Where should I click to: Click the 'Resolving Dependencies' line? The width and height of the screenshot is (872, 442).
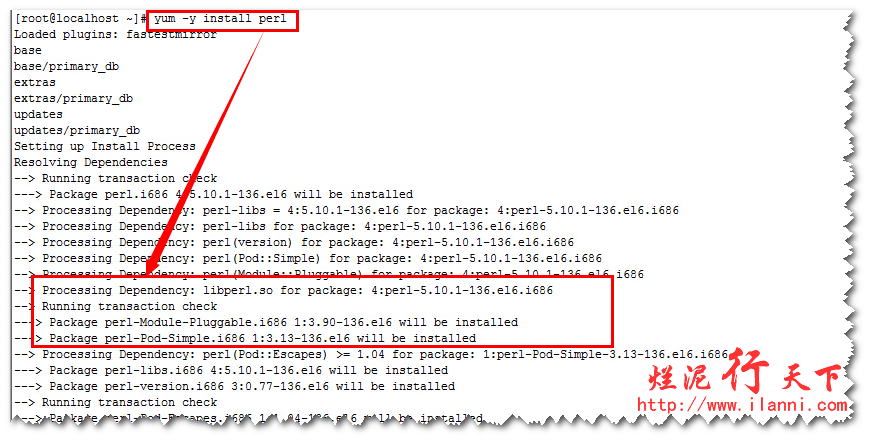[x=91, y=162]
